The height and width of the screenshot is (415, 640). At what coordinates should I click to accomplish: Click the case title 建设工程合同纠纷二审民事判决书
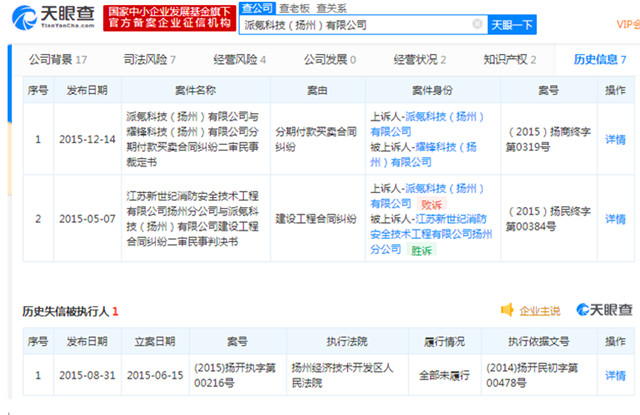tap(192, 219)
